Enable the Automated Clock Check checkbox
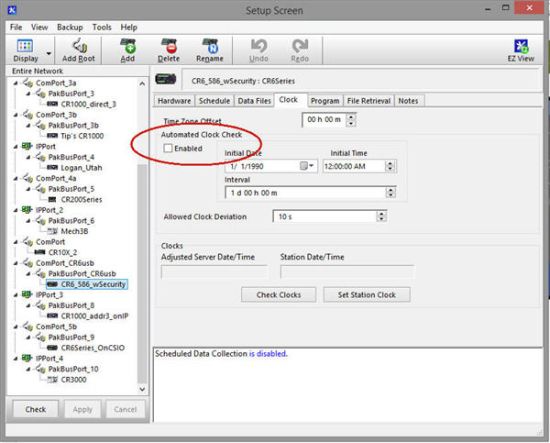This screenshot has width=550, height=443. 168,148
